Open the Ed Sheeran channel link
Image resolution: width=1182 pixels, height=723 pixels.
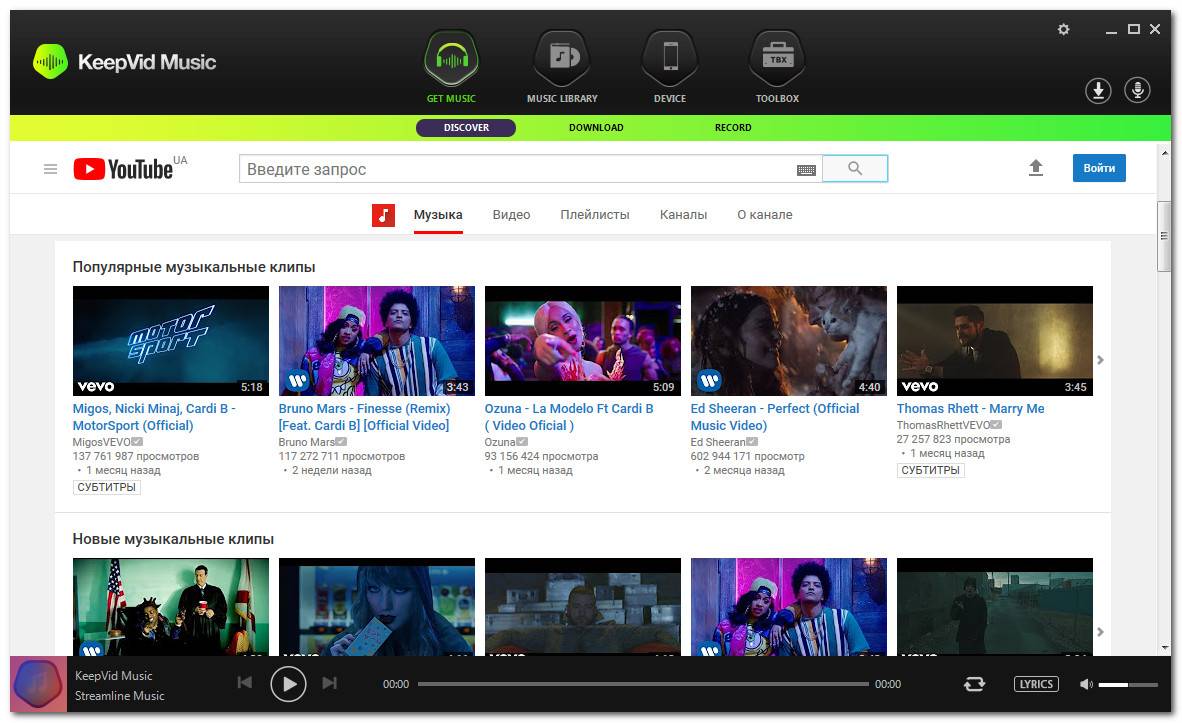[718, 442]
